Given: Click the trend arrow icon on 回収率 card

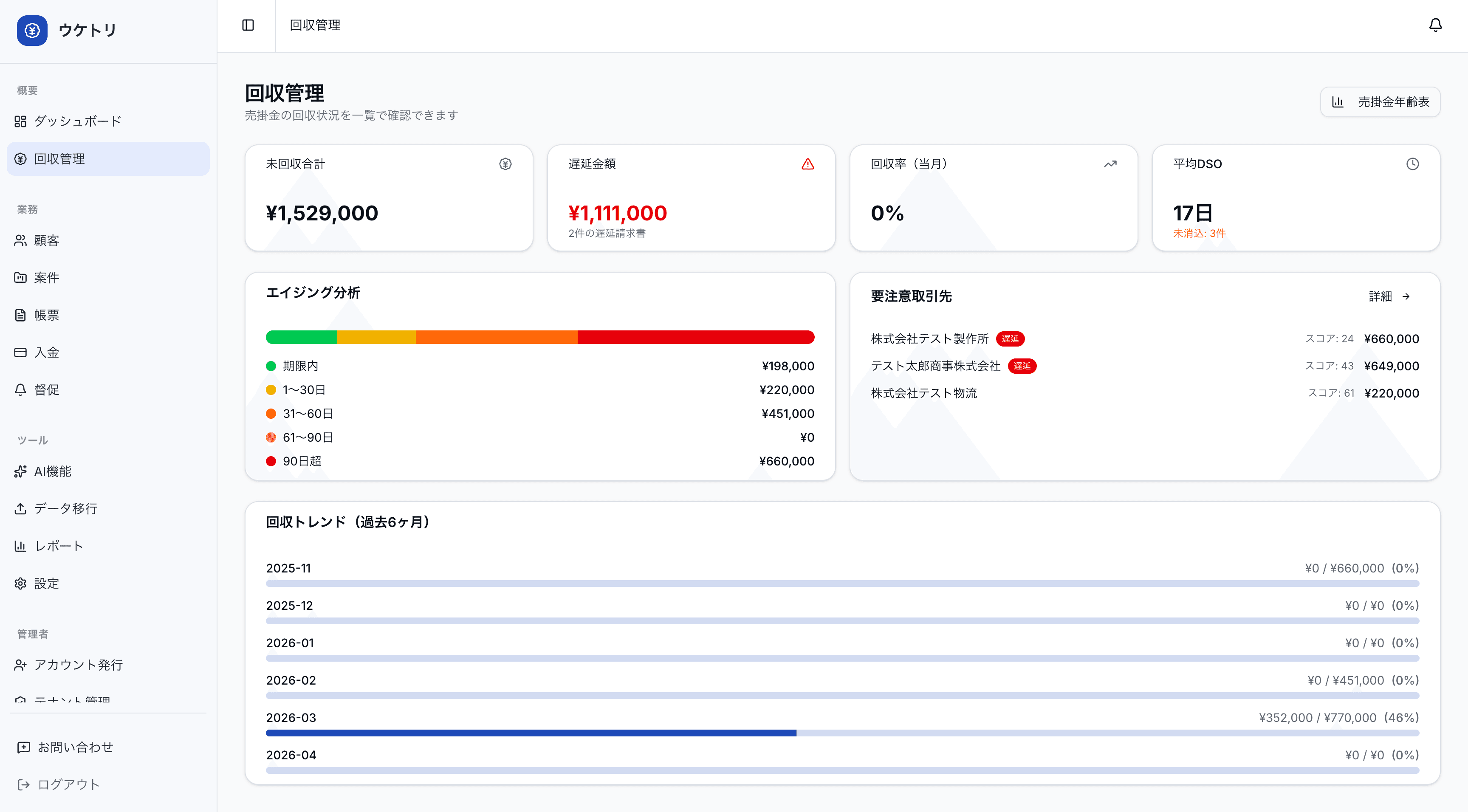Looking at the screenshot, I should pos(1109,164).
